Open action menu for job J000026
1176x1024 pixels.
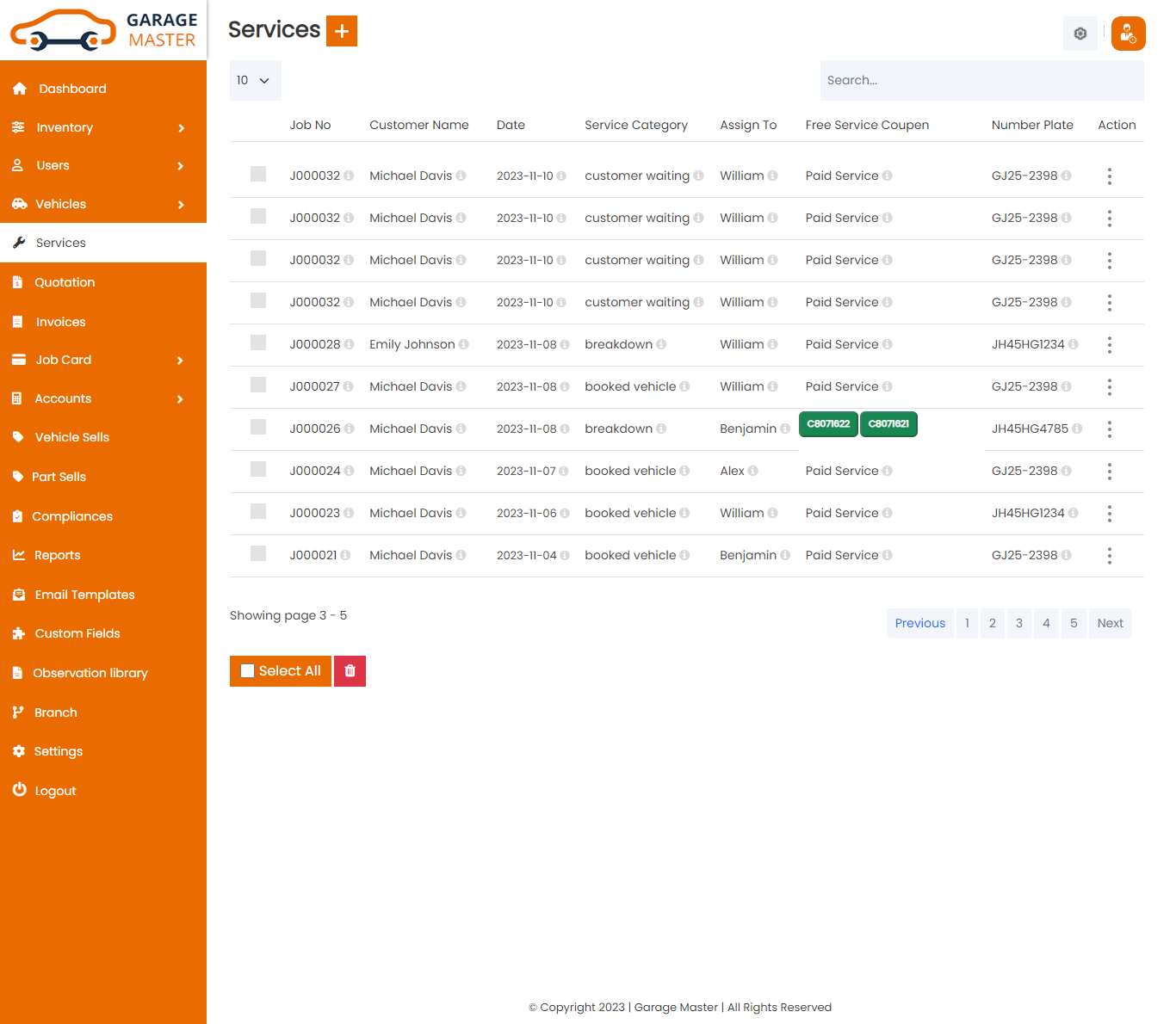(1110, 429)
